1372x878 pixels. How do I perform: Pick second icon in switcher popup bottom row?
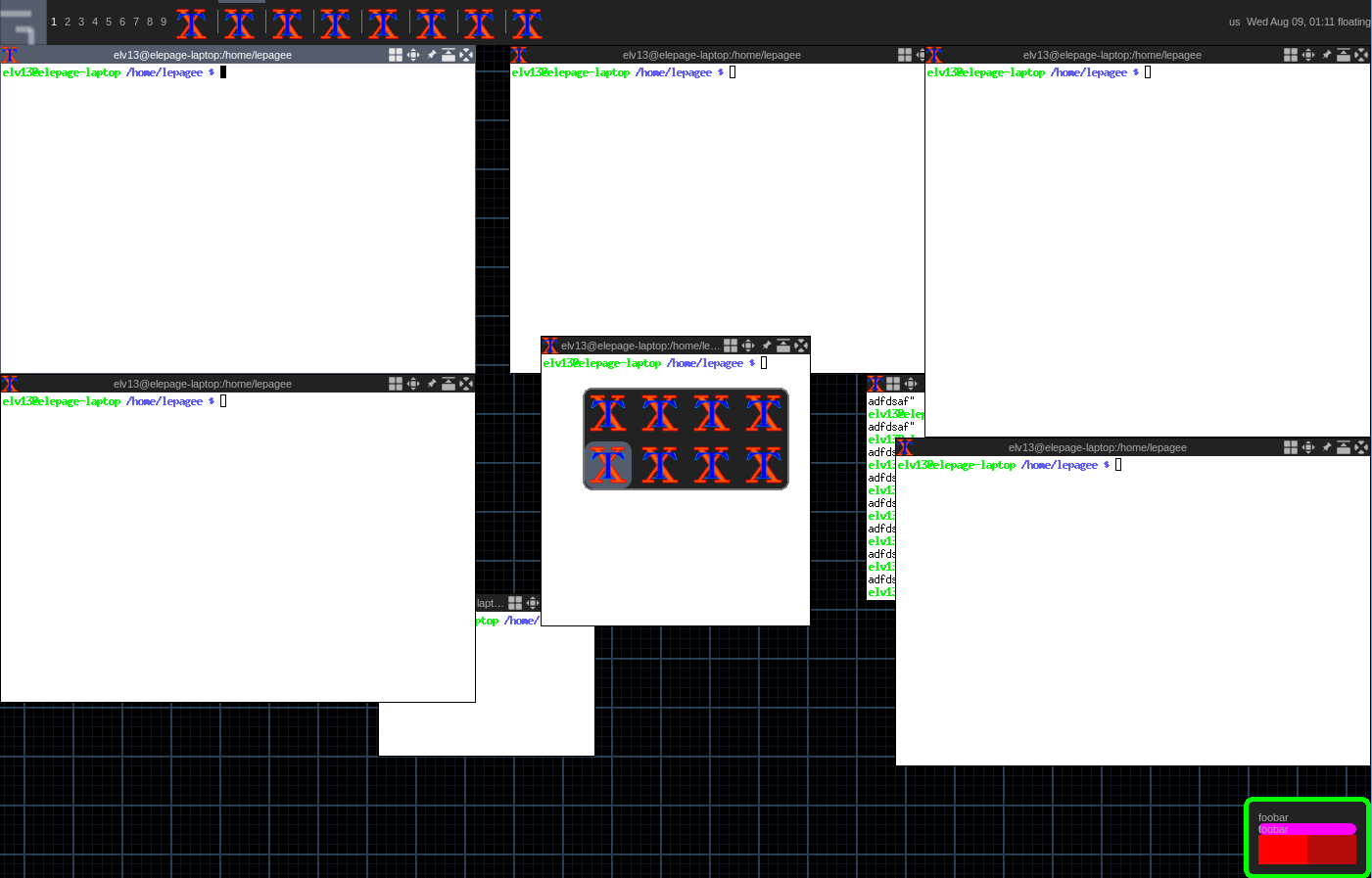point(660,465)
